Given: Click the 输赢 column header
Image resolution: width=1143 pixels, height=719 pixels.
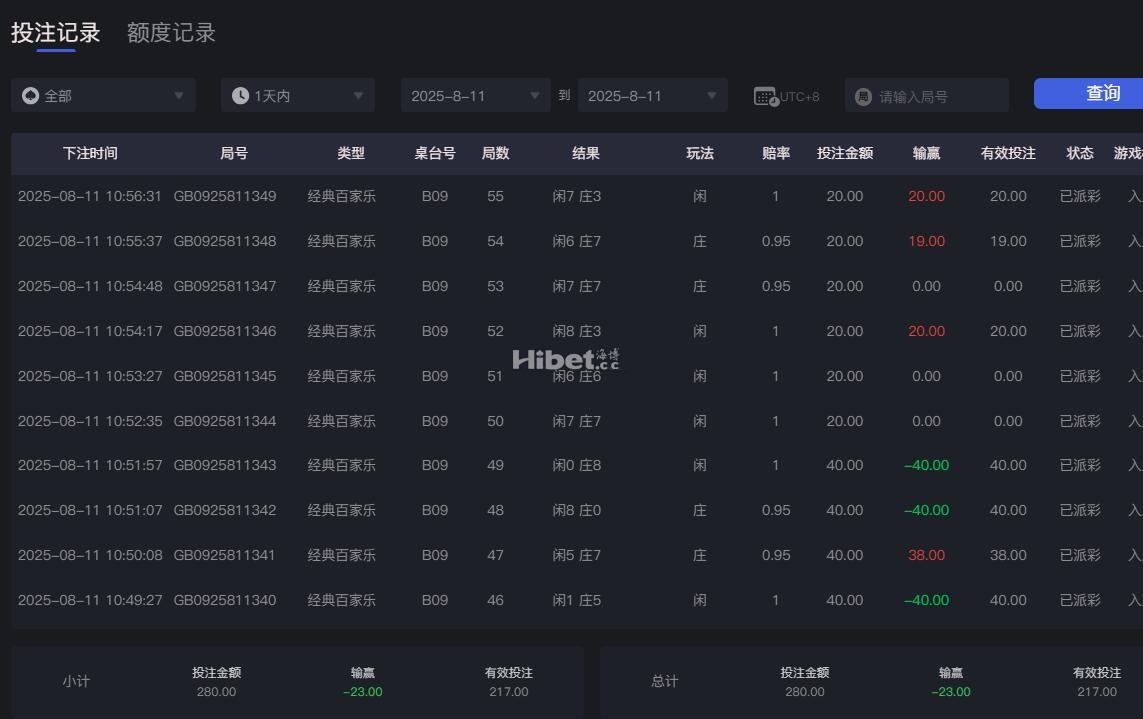Looking at the screenshot, I should point(926,153).
